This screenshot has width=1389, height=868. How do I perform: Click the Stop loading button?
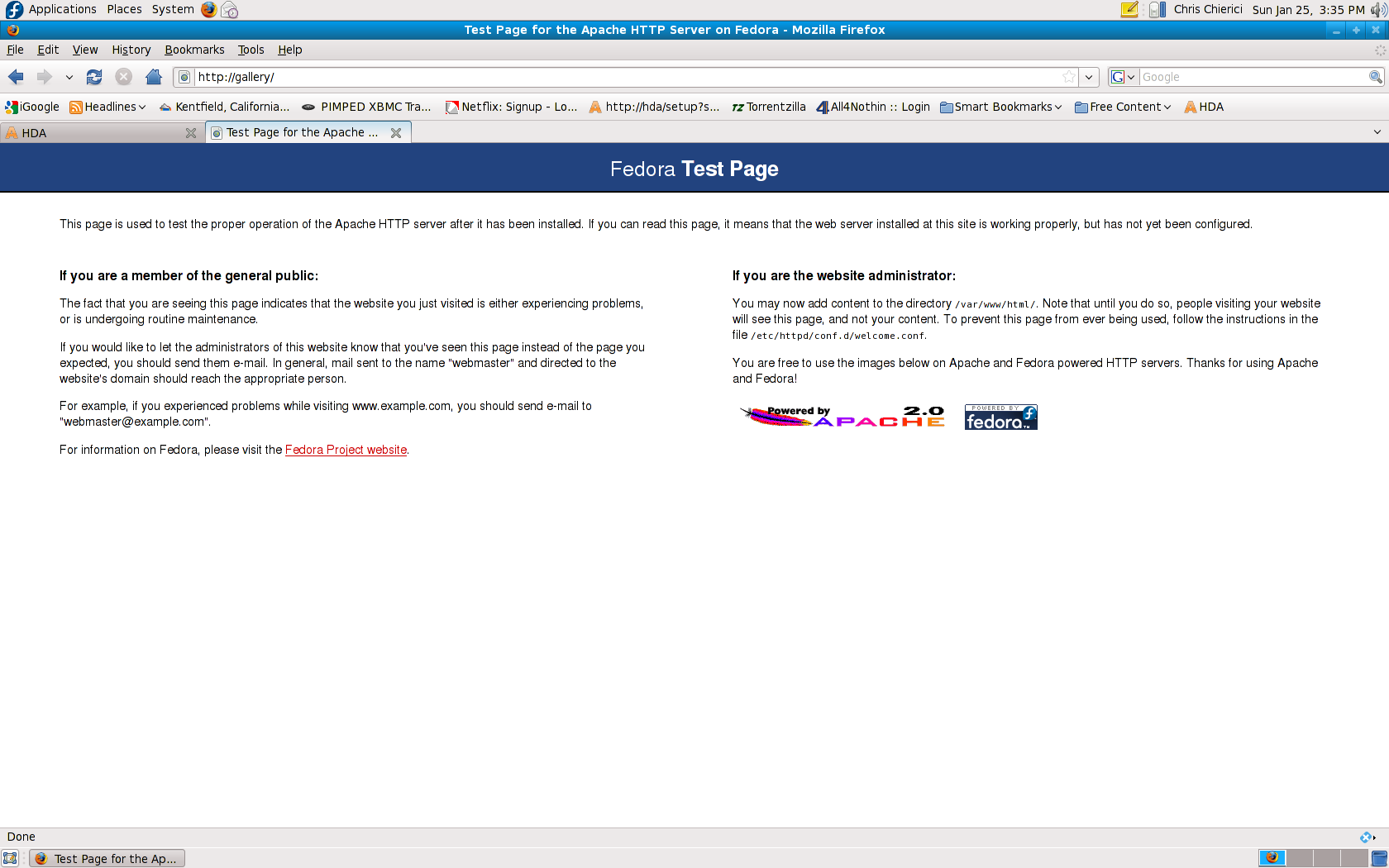coord(124,77)
